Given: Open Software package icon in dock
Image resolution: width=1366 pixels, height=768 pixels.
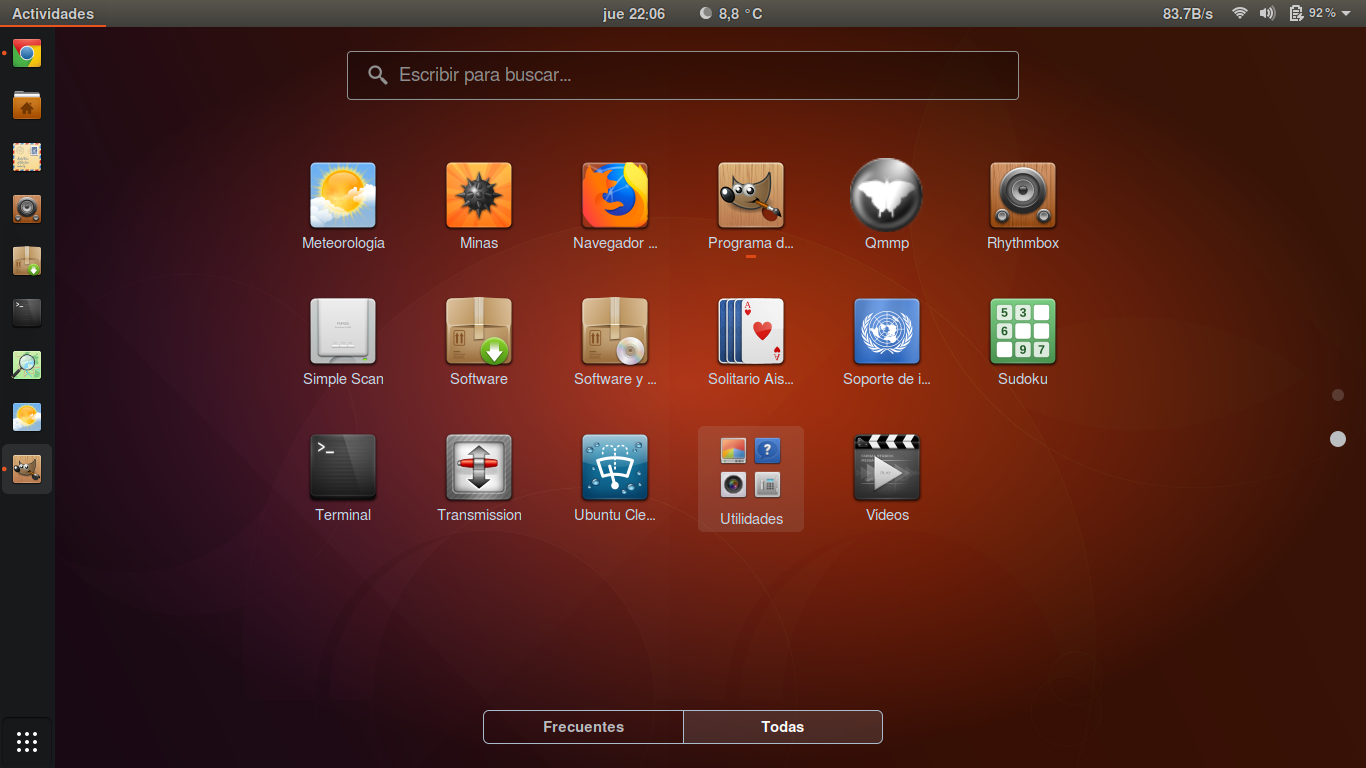Looking at the screenshot, I should [x=27, y=261].
